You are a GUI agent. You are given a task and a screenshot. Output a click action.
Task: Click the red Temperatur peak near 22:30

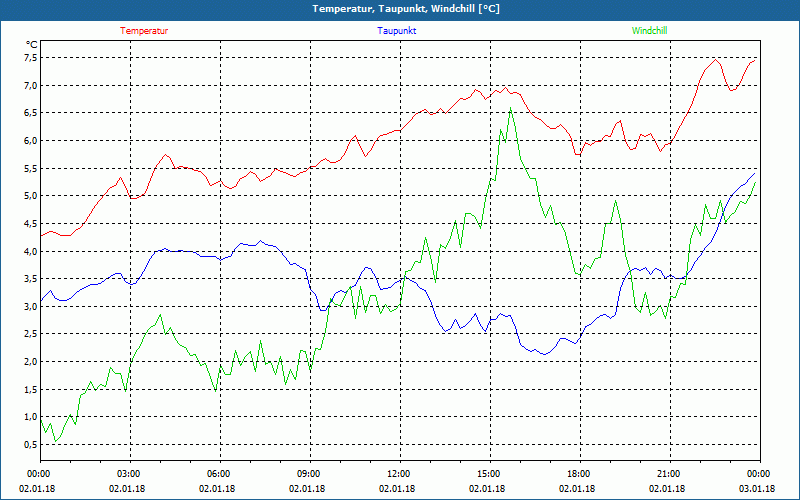click(715, 60)
